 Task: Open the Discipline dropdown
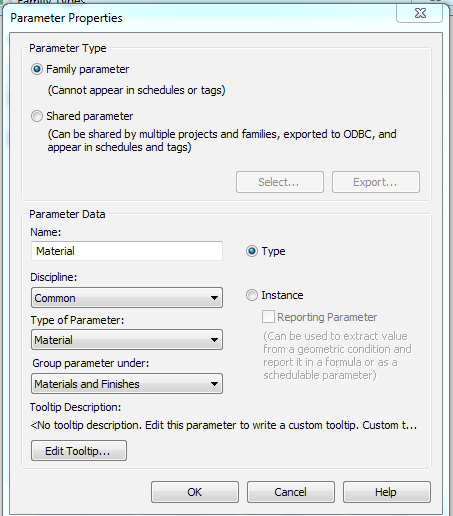(127, 298)
